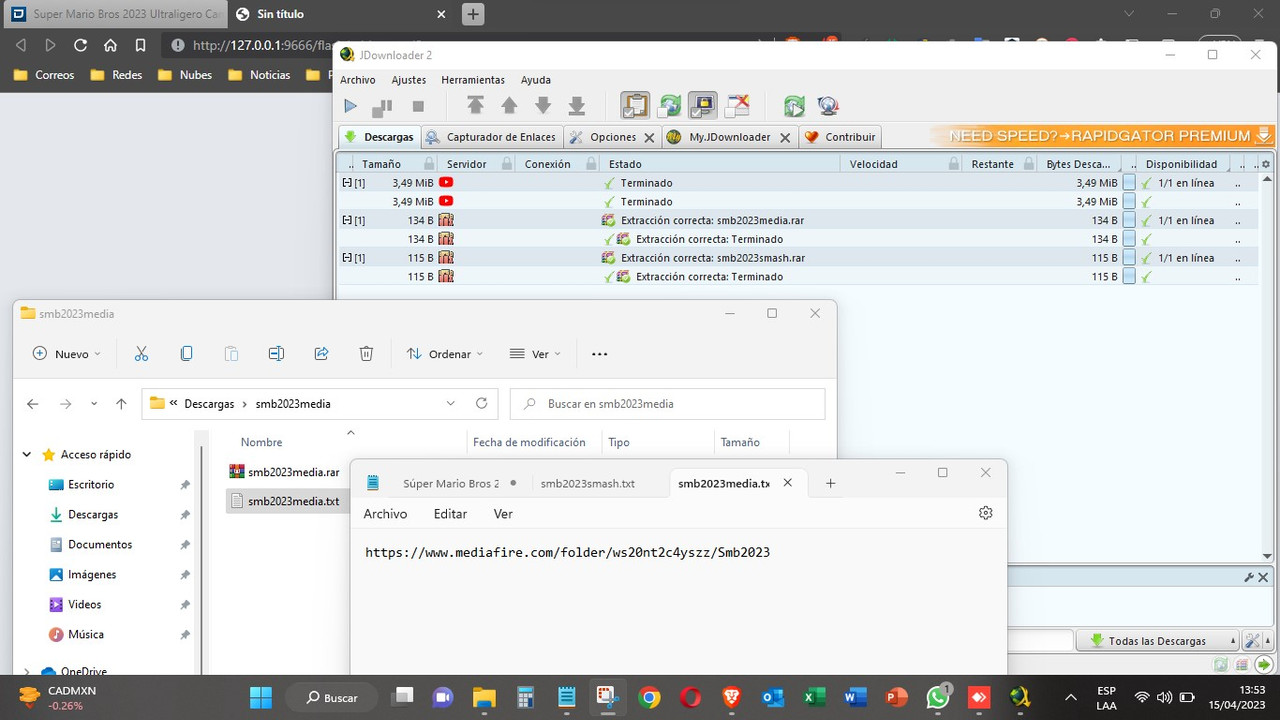Open the Contribuir tab

pyautogui.click(x=840, y=137)
